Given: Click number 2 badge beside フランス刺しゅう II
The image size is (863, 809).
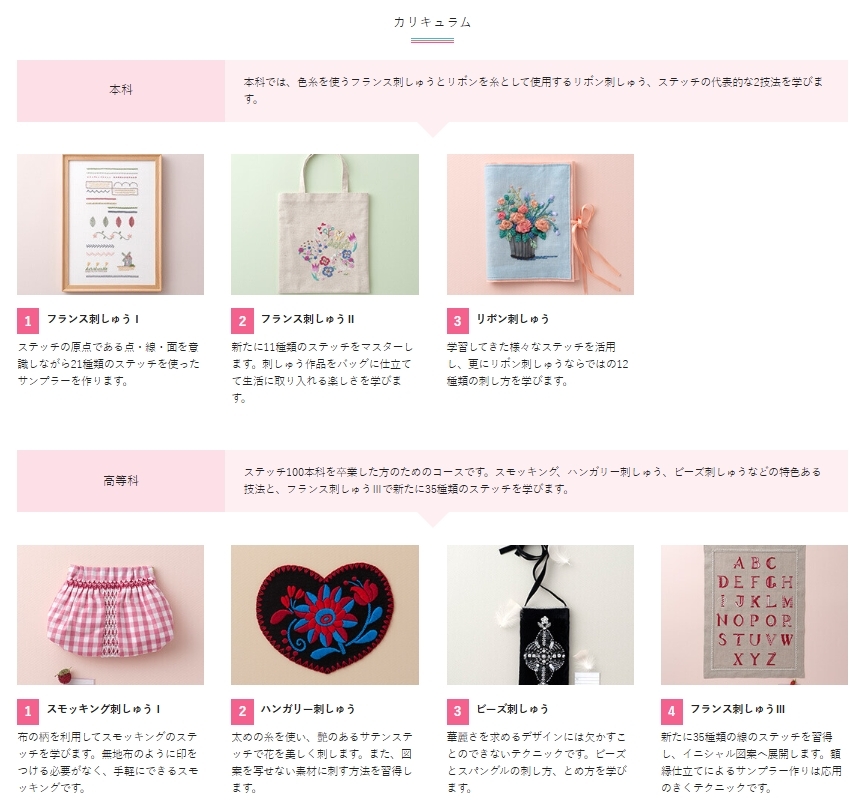Looking at the screenshot, I should (x=242, y=321).
